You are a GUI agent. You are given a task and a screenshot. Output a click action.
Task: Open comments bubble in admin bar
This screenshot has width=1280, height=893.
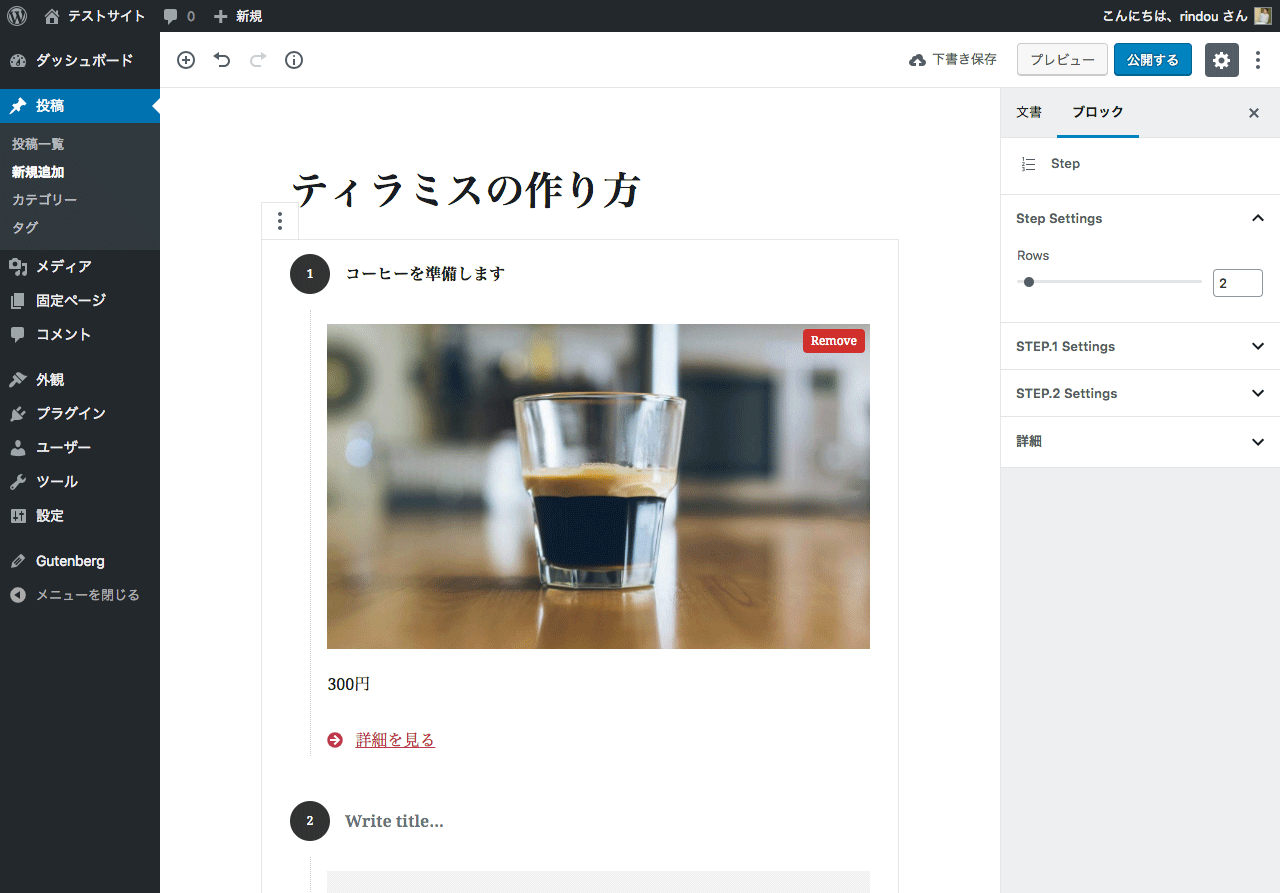[x=179, y=16]
